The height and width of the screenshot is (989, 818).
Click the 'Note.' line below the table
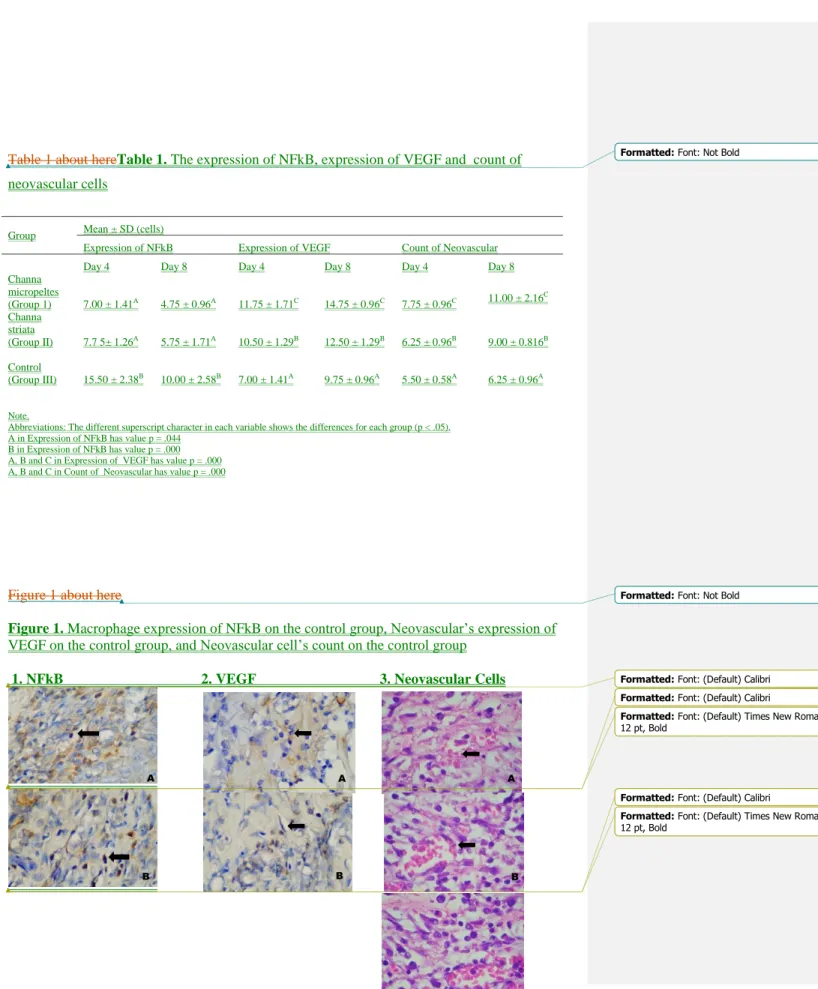click(x=18, y=416)
